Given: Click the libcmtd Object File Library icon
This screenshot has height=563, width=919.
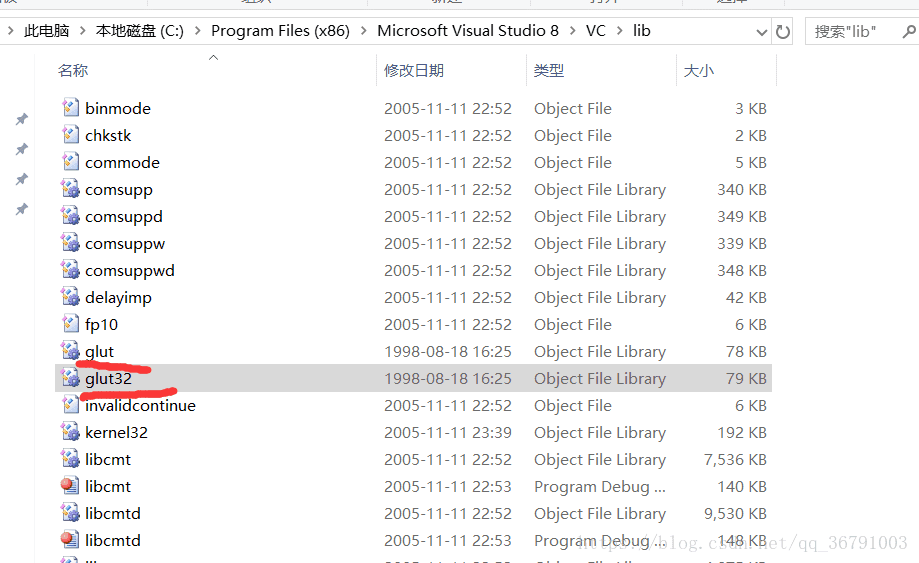Looking at the screenshot, I should pos(70,513).
